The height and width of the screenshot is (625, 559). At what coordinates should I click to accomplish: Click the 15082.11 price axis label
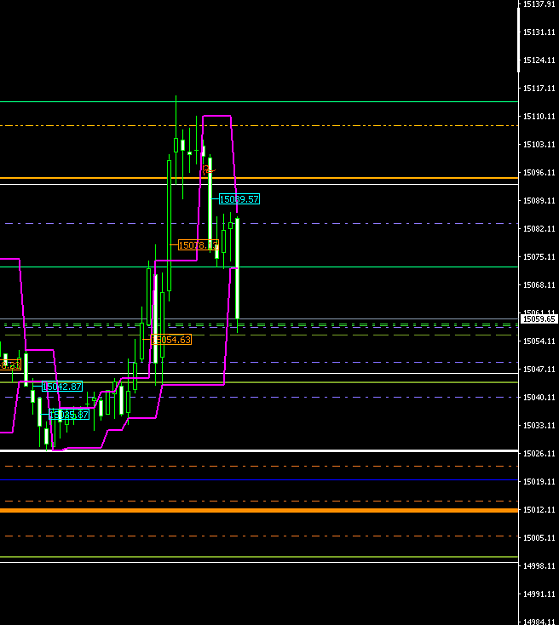click(539, 229)
